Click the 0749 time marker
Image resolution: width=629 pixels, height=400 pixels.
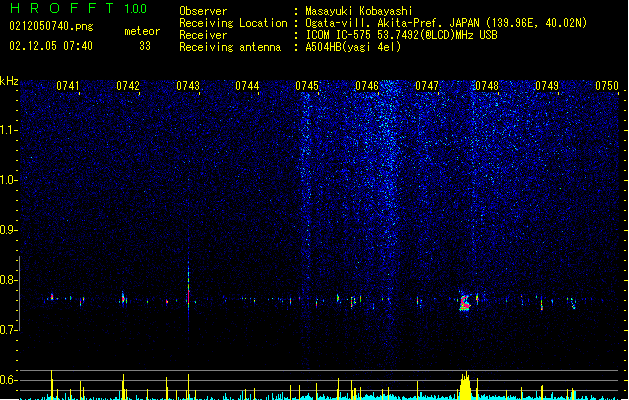click(547, 86)
